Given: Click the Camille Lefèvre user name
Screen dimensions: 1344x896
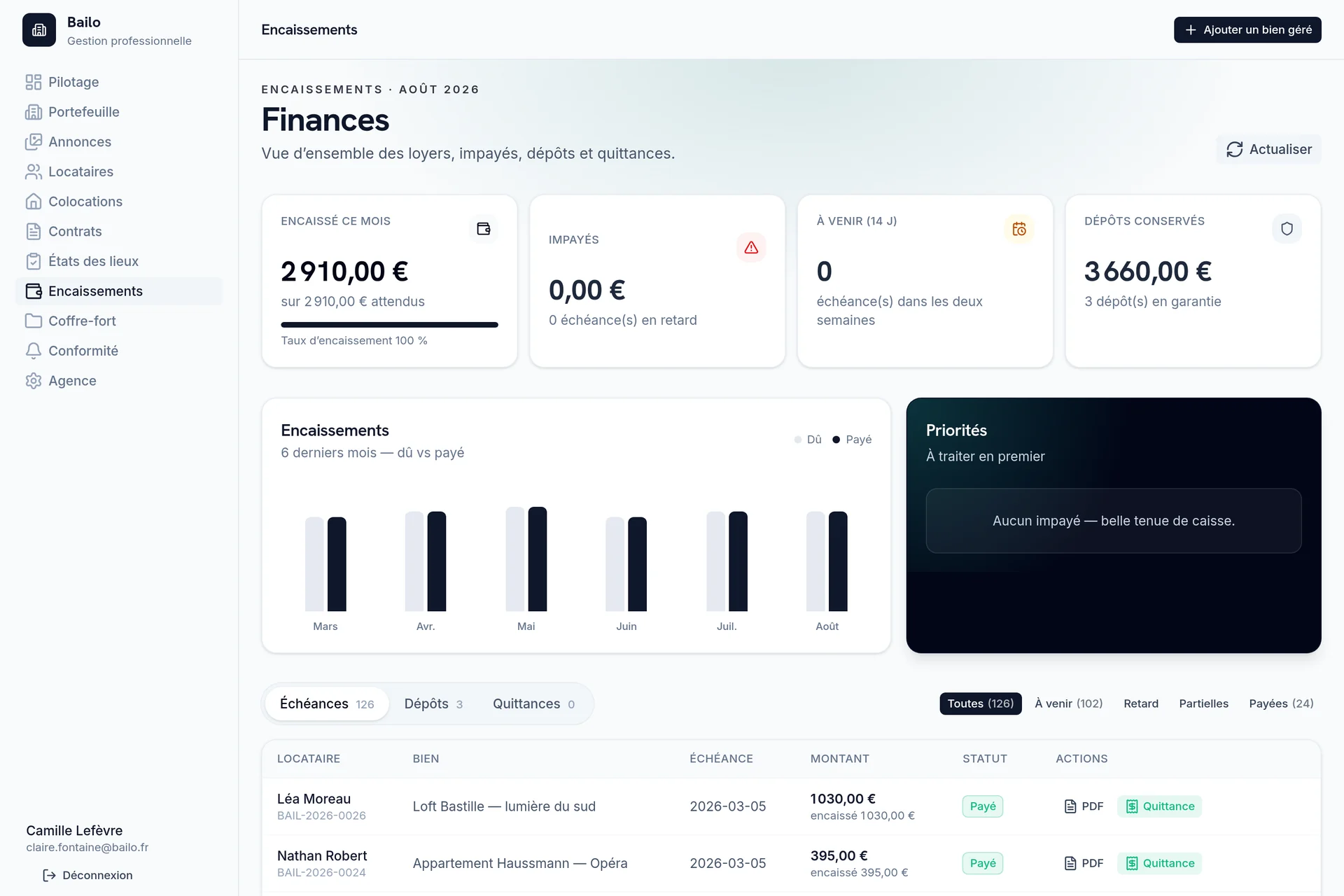Looking at the screenshot, I should (74, 831).
